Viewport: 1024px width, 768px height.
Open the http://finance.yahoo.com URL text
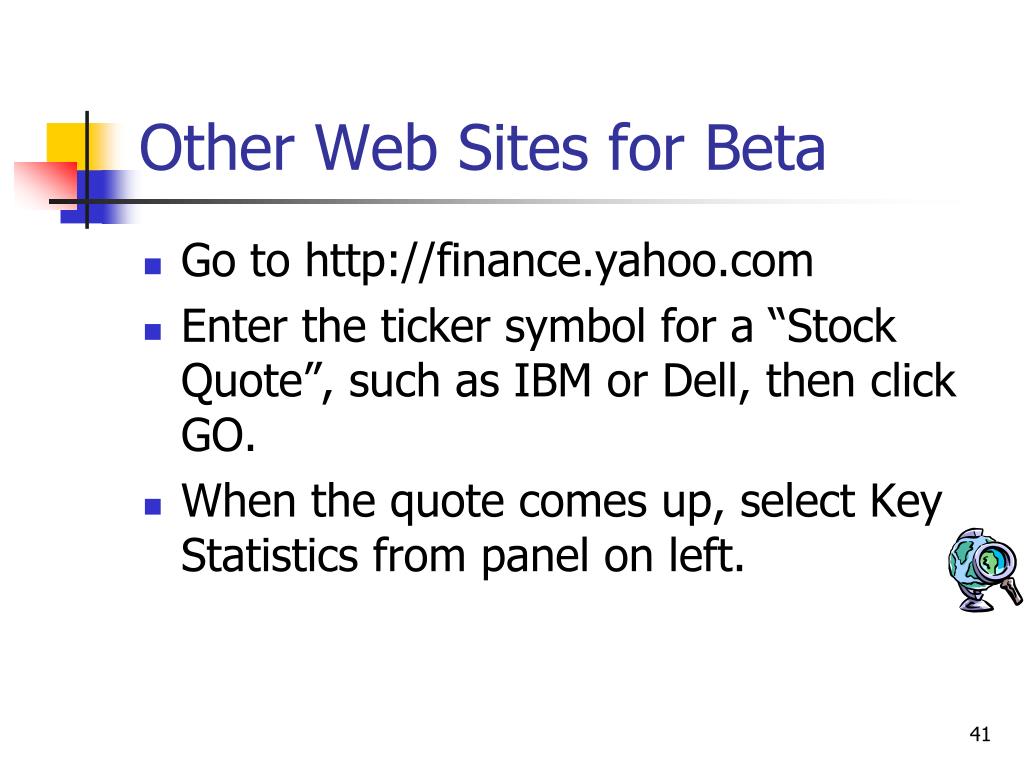click(x=559, y=261)
